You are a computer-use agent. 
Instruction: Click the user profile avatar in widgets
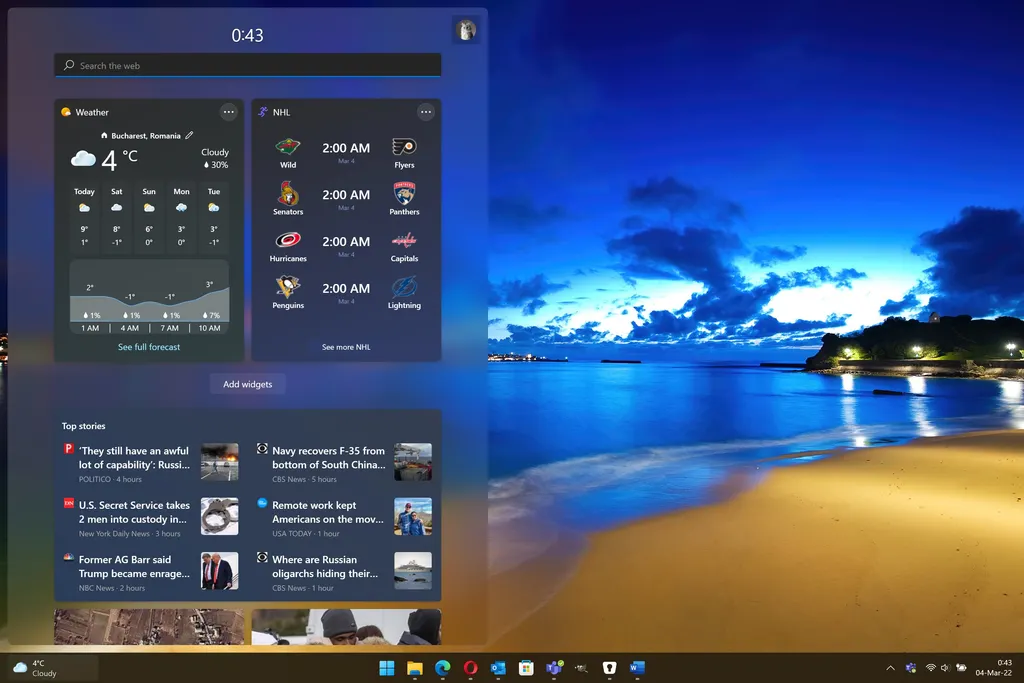click(x=466, y=30)
